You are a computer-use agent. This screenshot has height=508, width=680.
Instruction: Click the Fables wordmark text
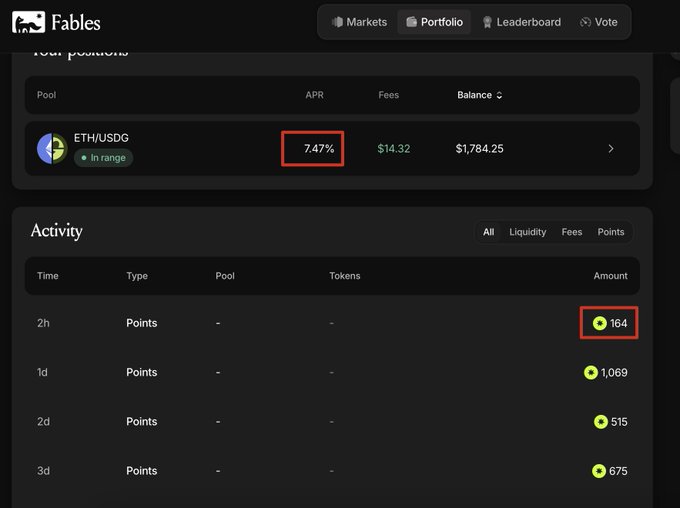point(76,23)
